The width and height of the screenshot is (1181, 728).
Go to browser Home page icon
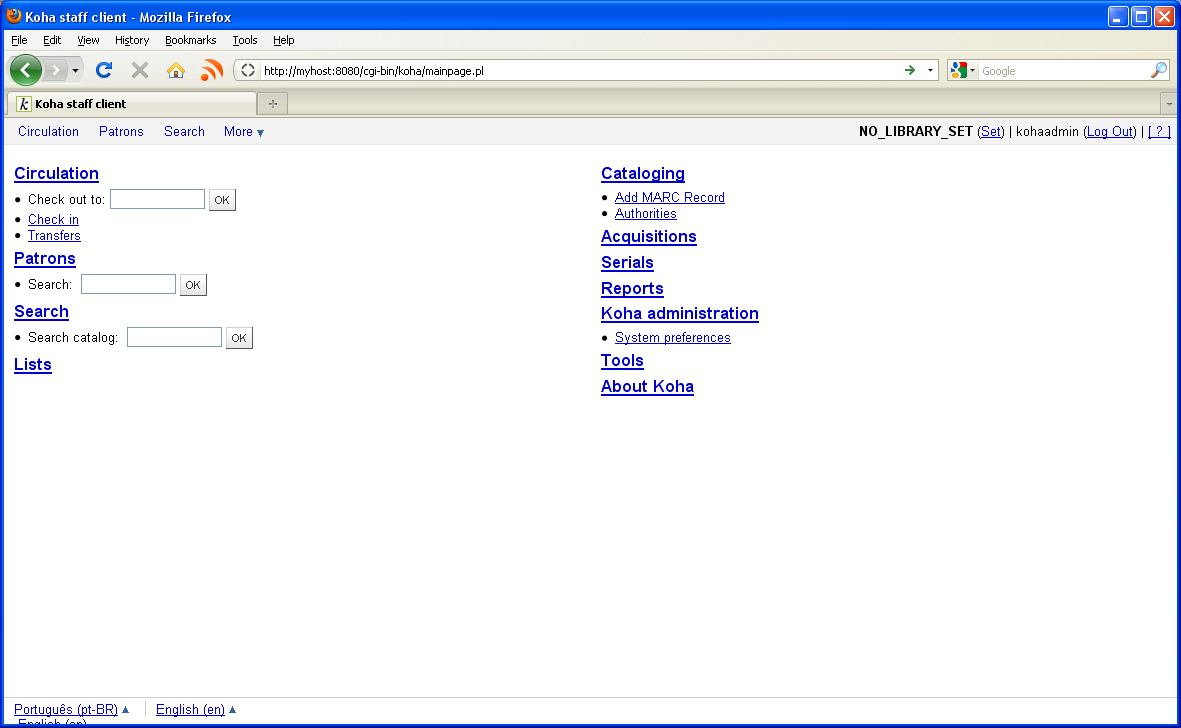point(176,70)
